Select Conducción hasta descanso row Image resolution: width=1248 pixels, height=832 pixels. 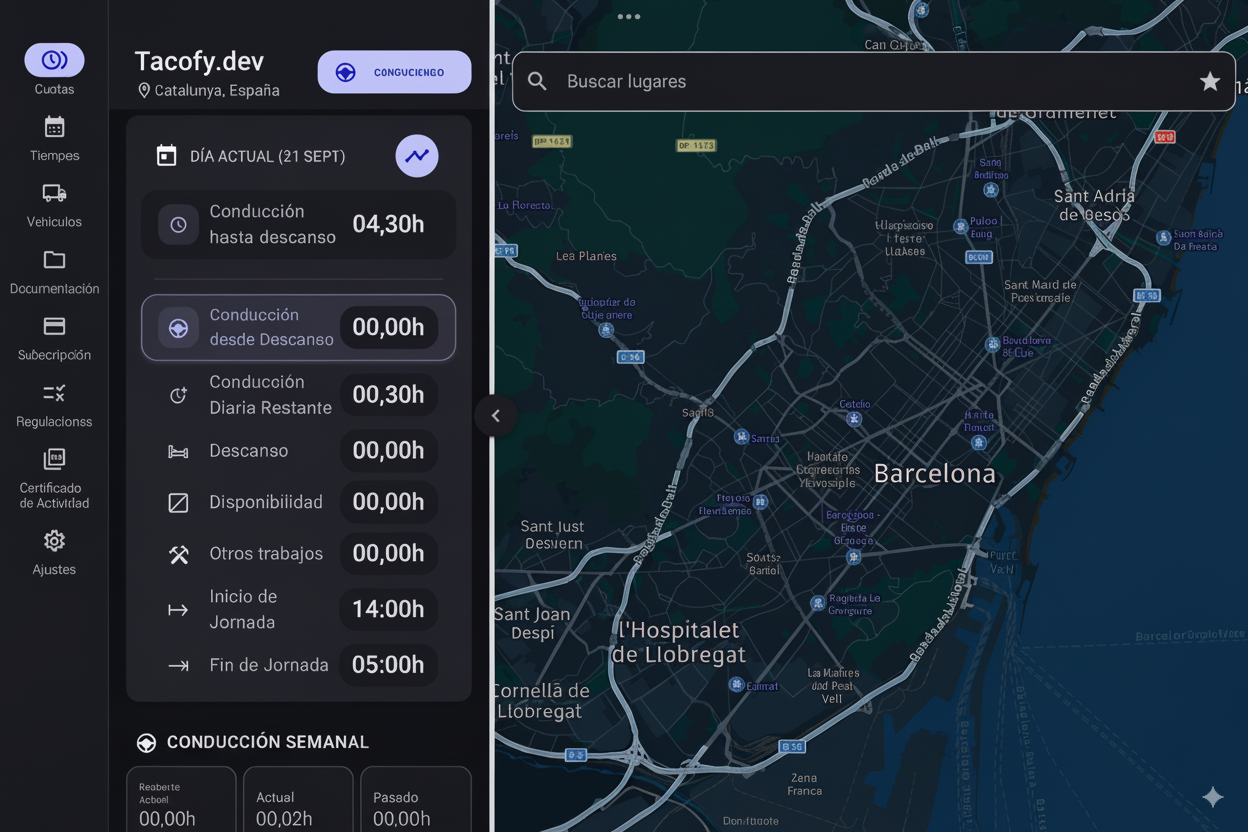tap(298, 224)
